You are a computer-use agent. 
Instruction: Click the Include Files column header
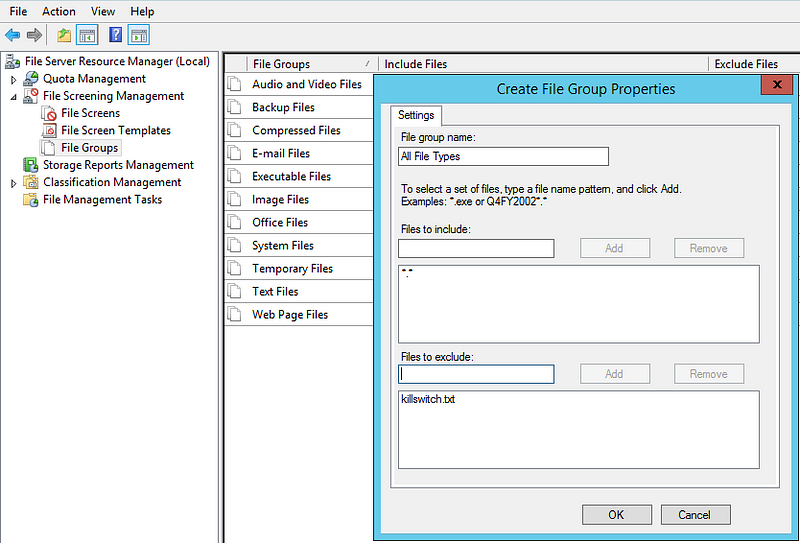click(543, 64)
